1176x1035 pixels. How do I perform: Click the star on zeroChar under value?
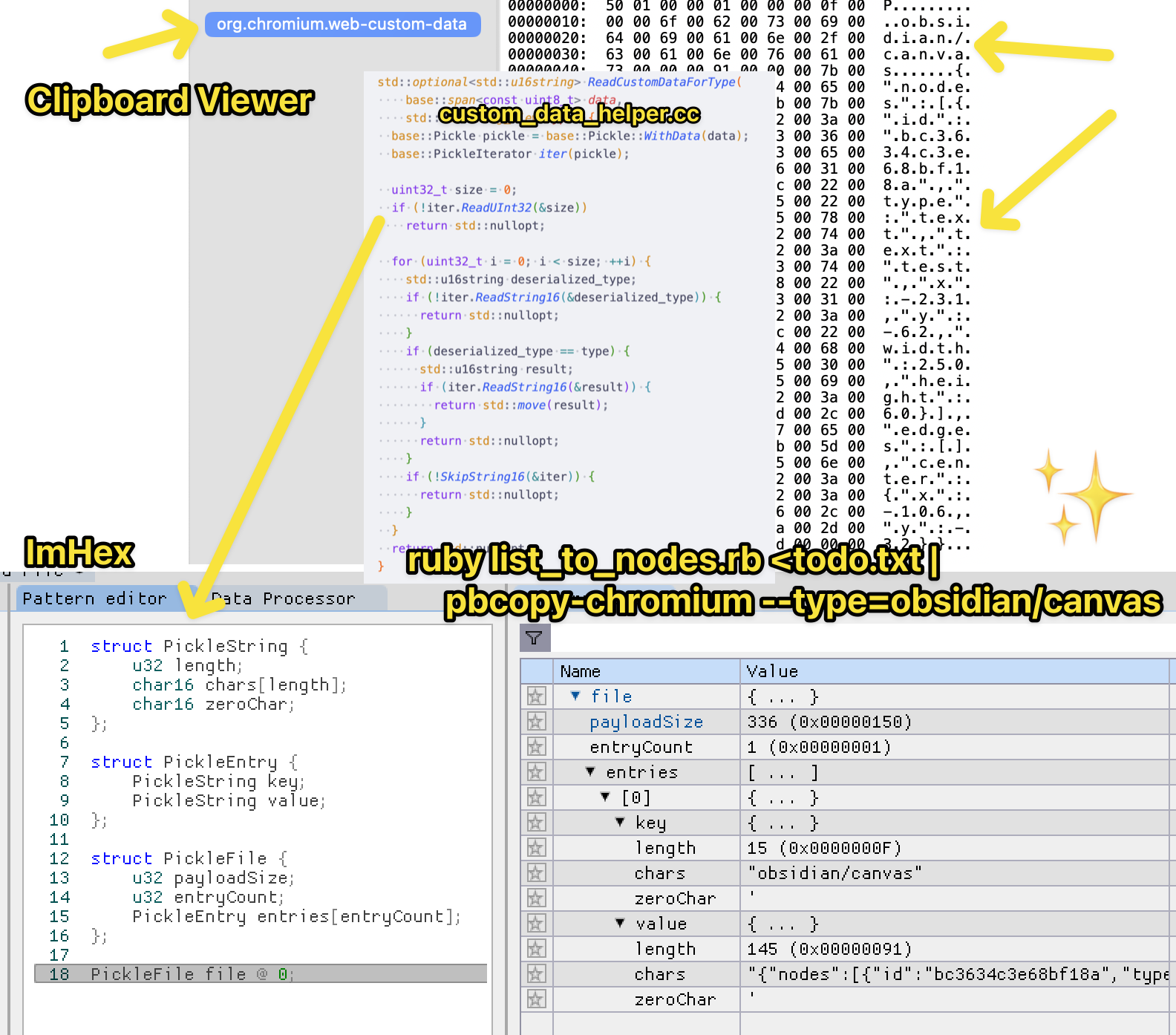[x=536, y=999]
